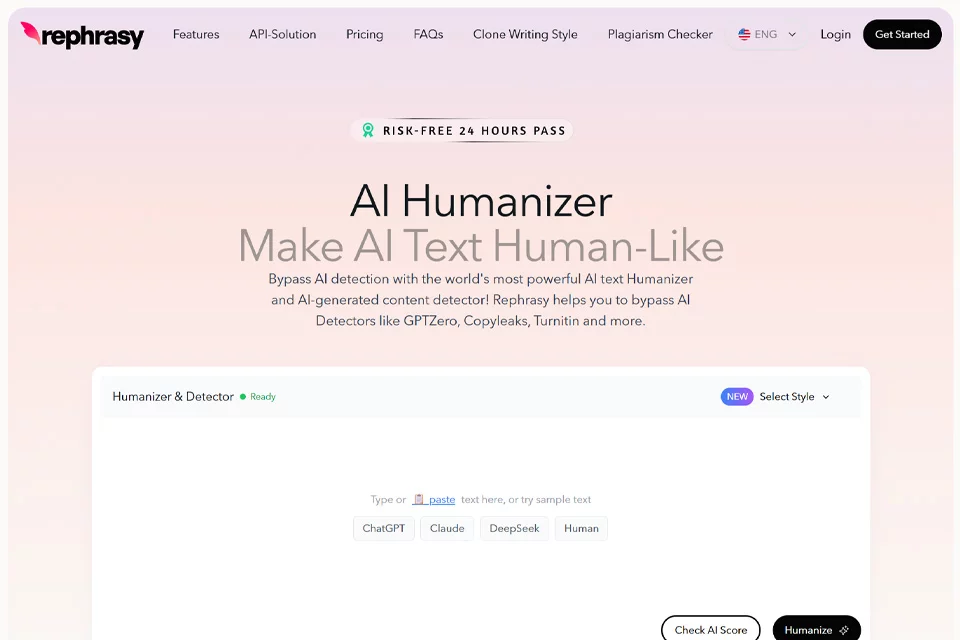Open the Plagiarism Checker page

tap(660, 34)
